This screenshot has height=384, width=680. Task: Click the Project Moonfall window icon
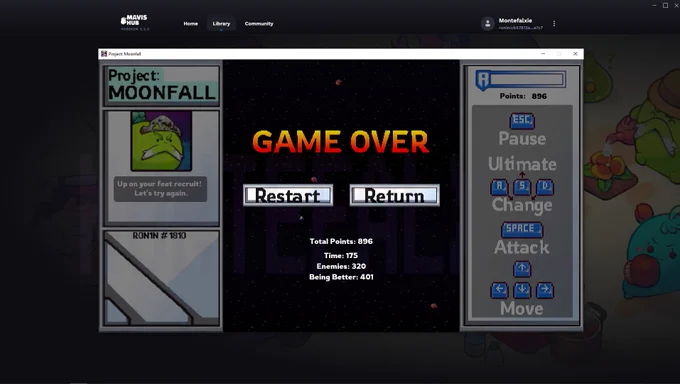click(x=104, y=54)
